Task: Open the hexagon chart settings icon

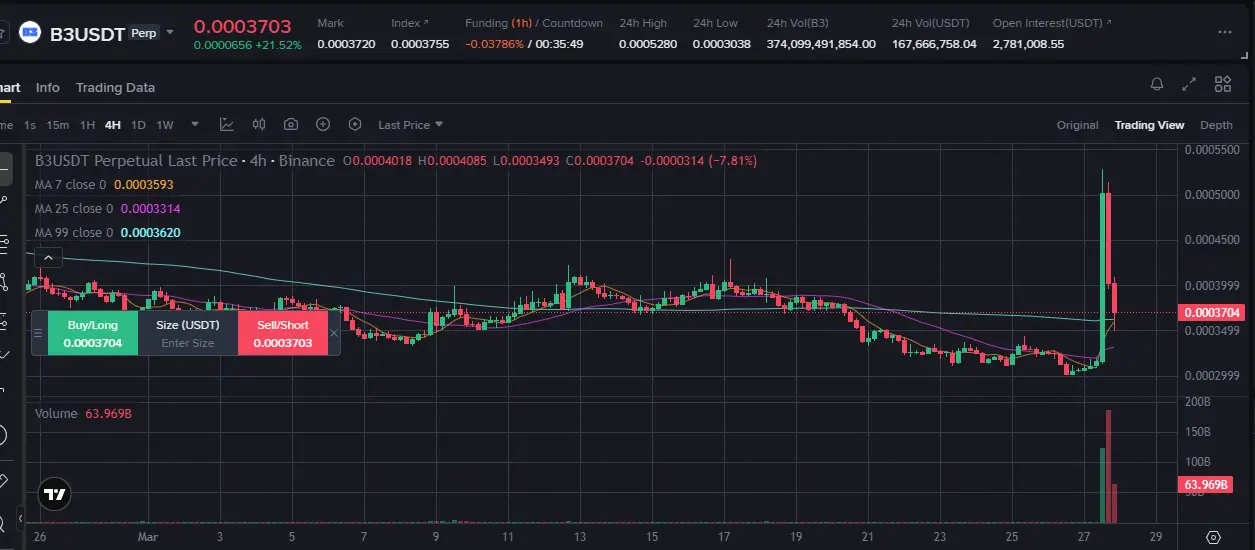Action: (x=355, y=125)
